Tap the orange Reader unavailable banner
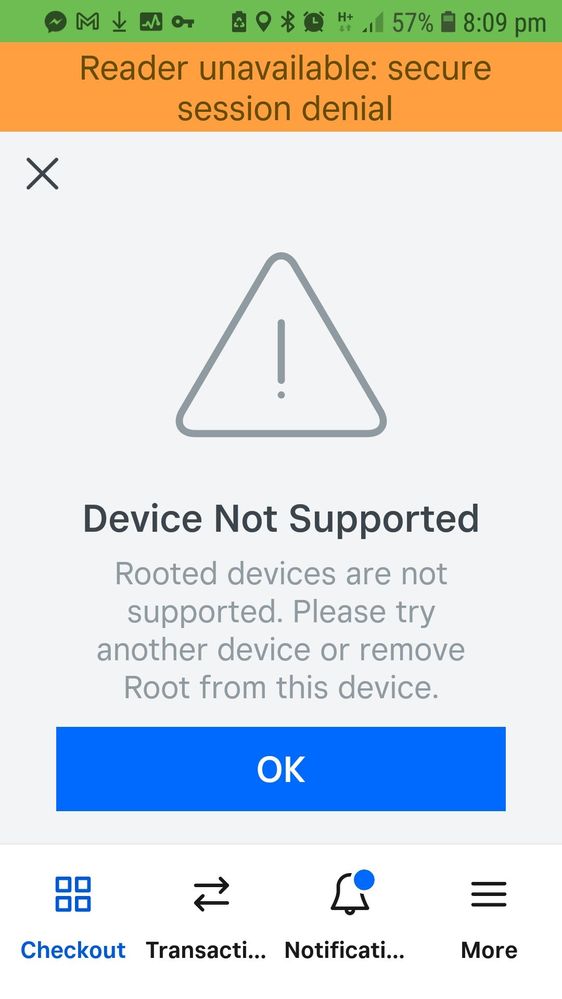 pos(281,87)
